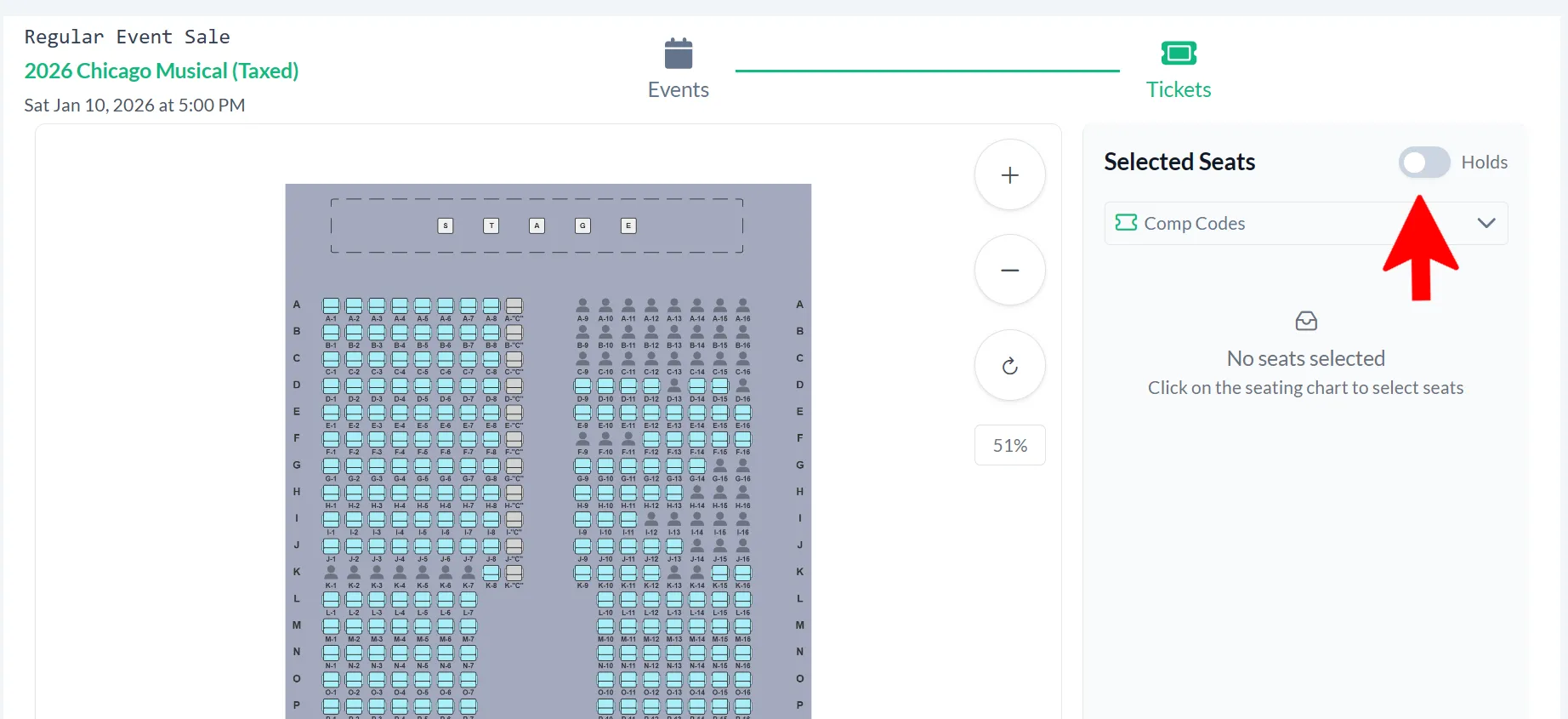Choose seat N-16 in row N
Screen dimensions: 1568x719
[742, 653]
